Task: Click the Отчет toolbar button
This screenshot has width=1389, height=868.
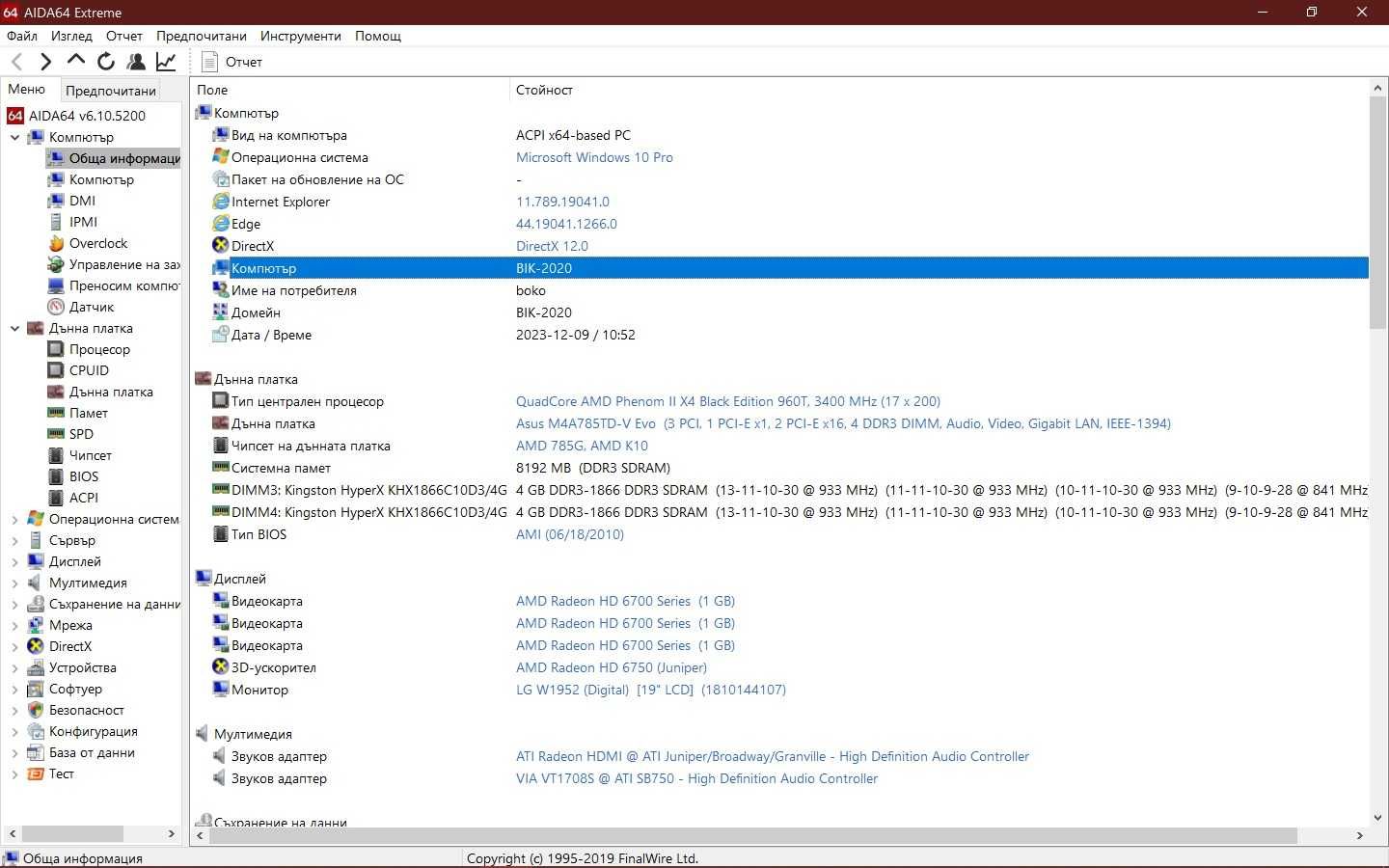Action: pos(232,62)
